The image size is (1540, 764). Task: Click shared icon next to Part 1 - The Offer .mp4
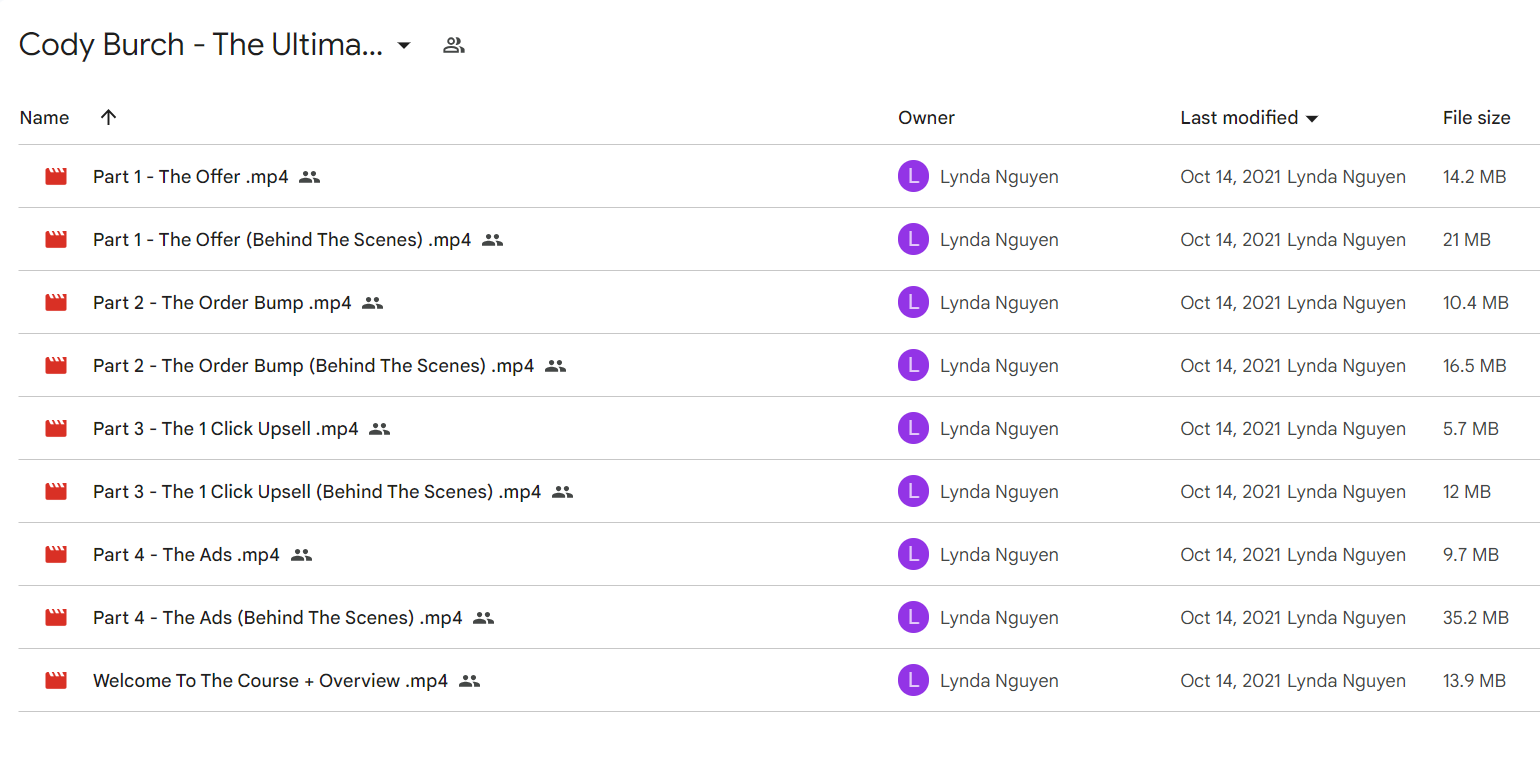[309, 177]
